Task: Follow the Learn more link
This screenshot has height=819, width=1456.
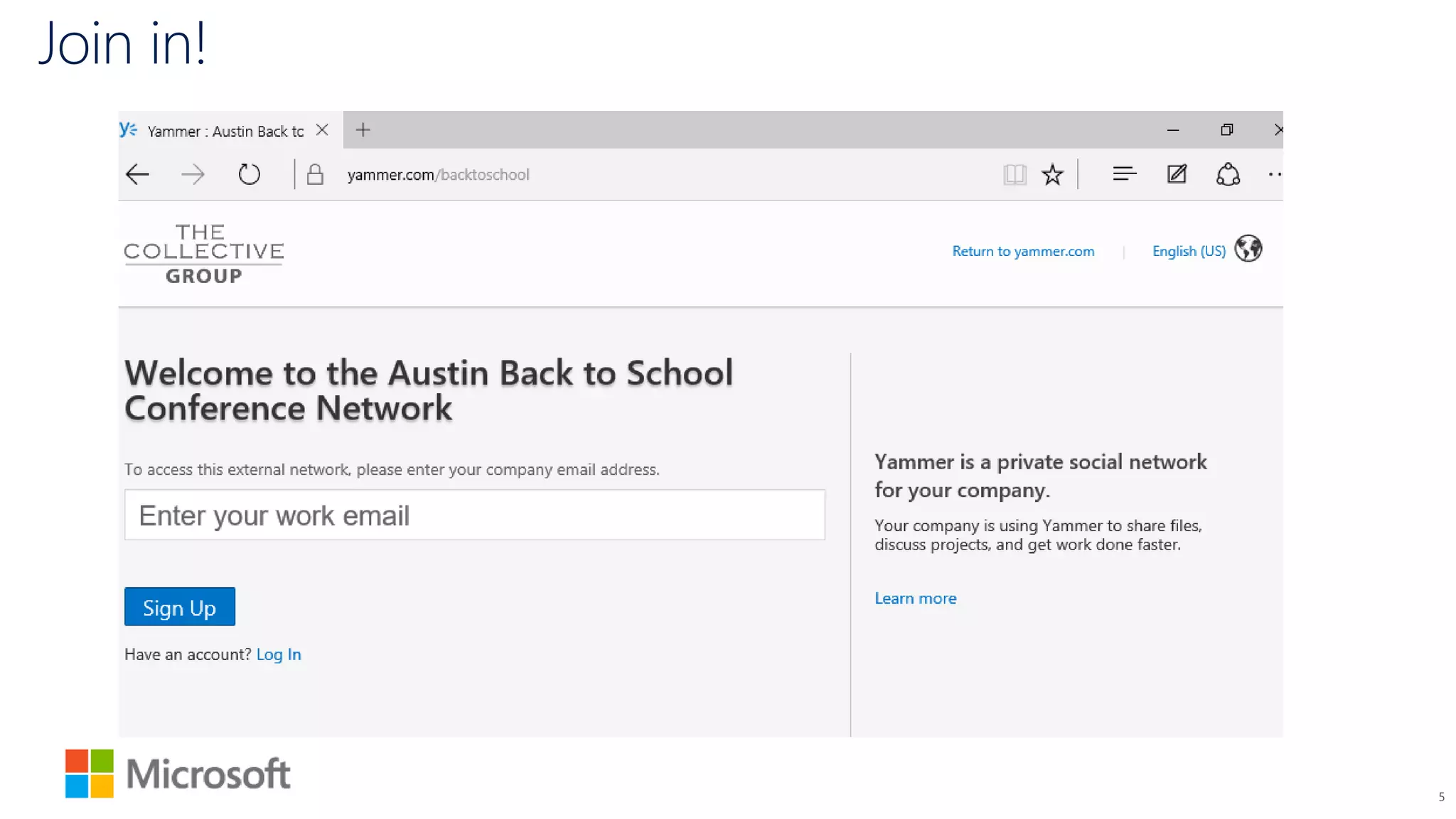Action: (915, 599)
